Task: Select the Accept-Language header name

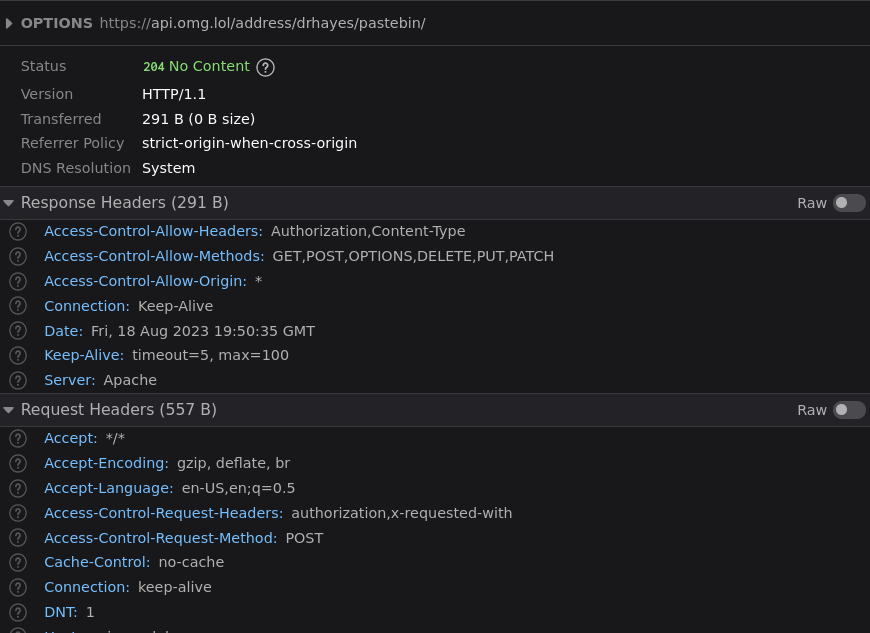Action: pos(109,488)
